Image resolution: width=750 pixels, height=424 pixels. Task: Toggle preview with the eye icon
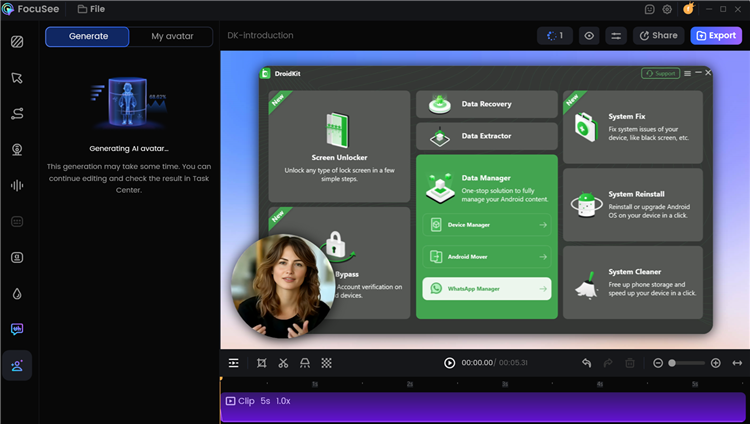(590, 36)
